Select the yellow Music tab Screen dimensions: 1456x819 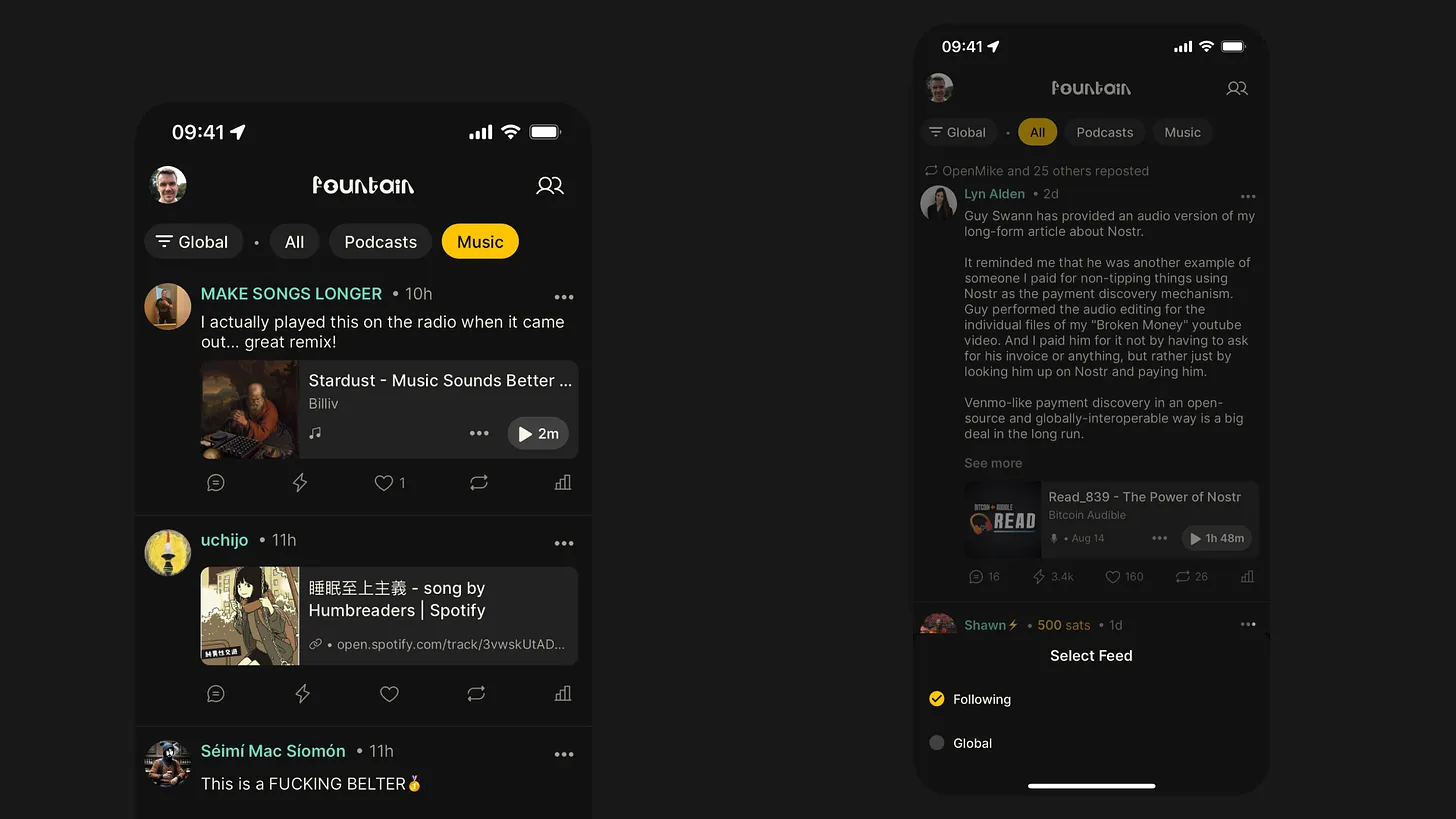pos(480,242)
